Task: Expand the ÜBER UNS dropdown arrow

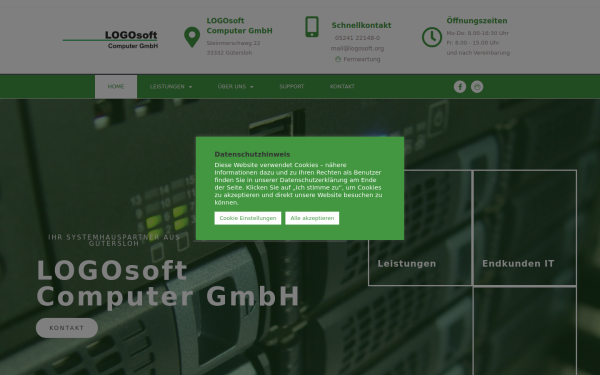Action: coord(252,87)
